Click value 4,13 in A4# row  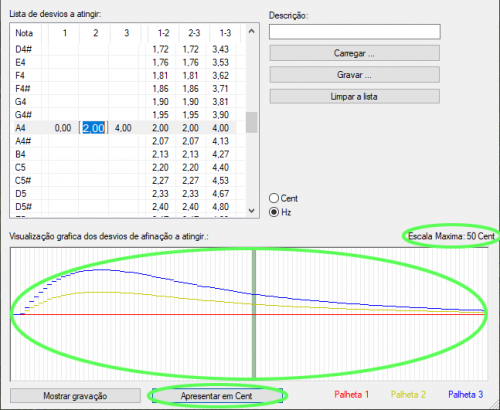pyautogui.click(x=221, y=141)
